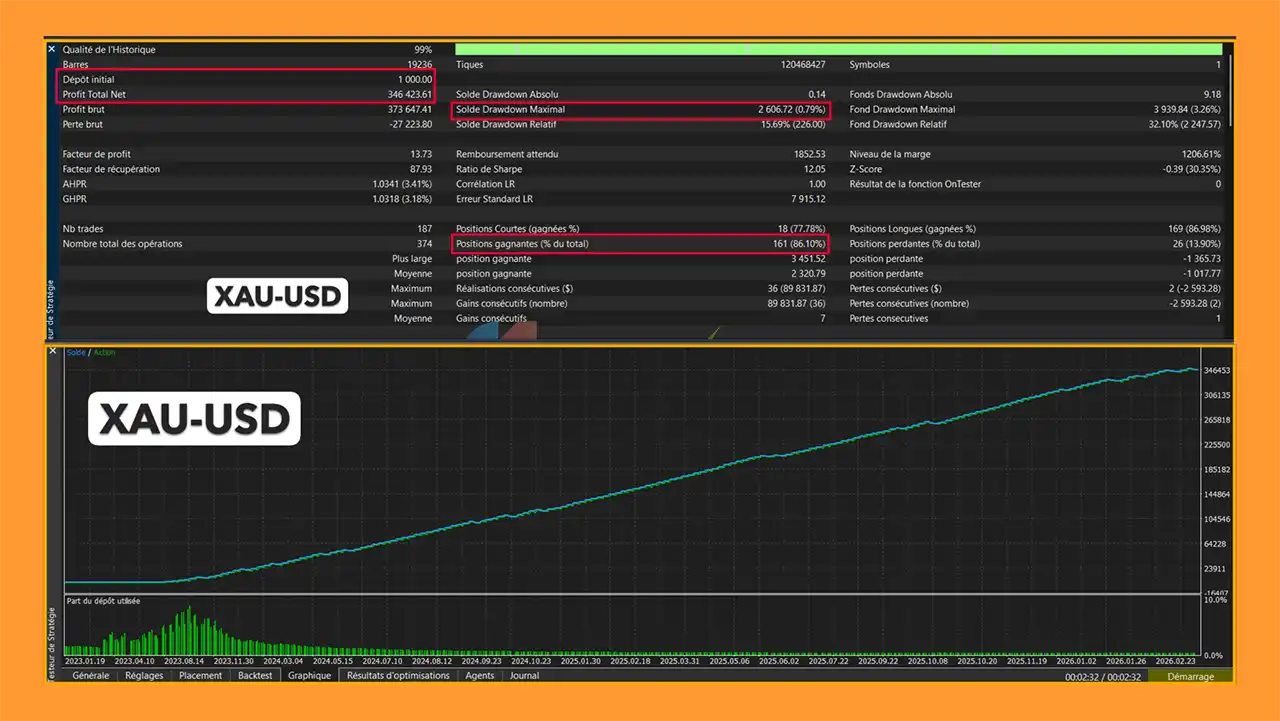The image size is (1280, 721).
Task: Click the Action legend label on graph
Action: (104, 353)
